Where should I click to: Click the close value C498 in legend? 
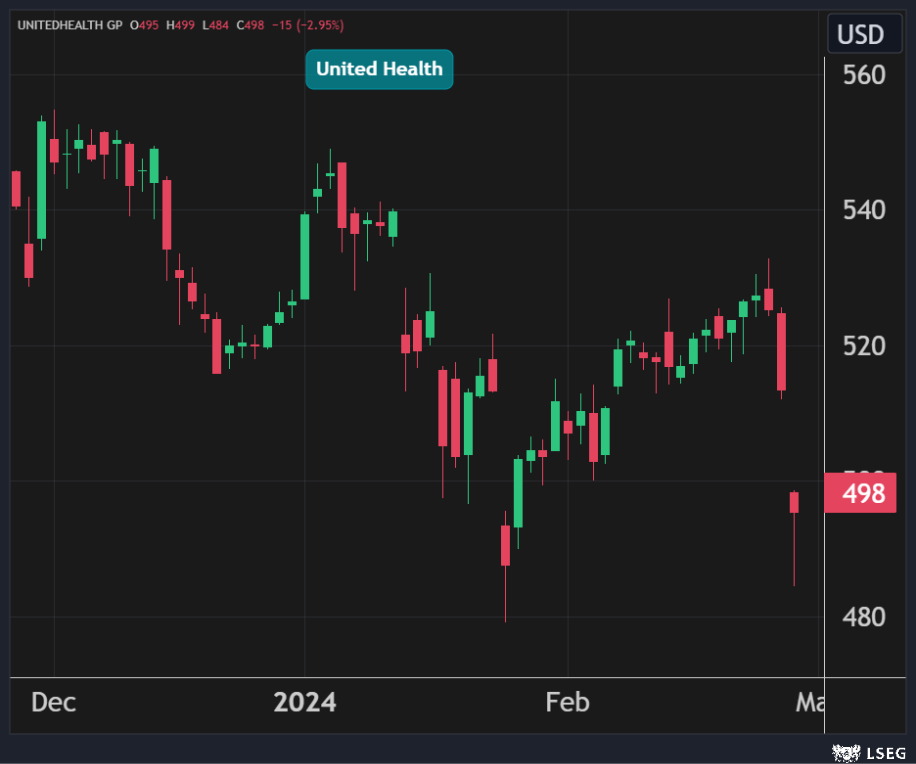[250, 24]
